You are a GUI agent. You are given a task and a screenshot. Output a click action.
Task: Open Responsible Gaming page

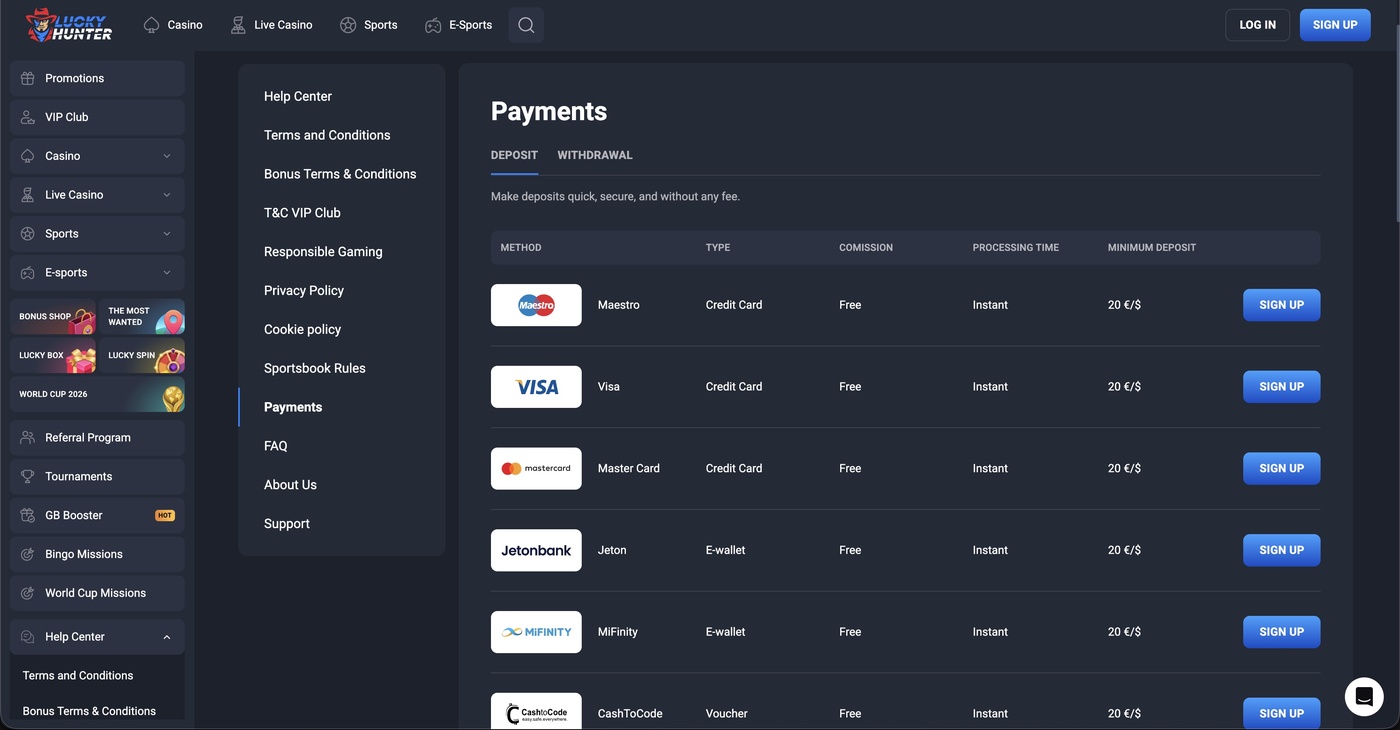point(323,252)
